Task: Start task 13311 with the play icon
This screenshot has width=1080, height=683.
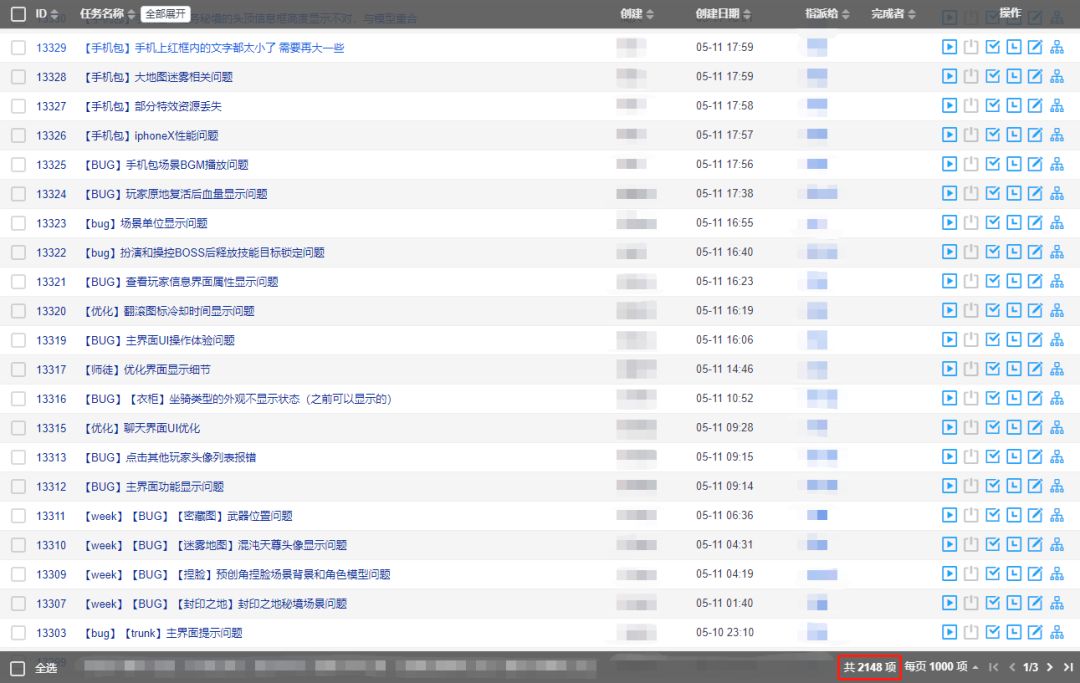Action: (949, 516)
